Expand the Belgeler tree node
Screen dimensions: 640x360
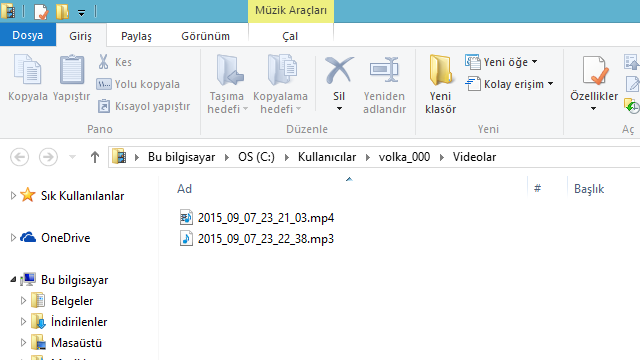[x=23, y=301]
